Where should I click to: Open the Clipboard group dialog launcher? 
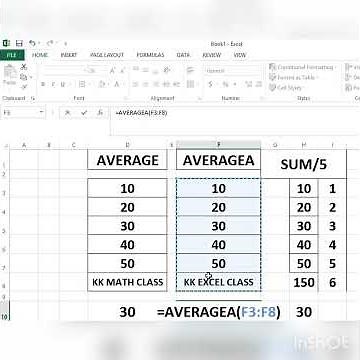[x=33, y=98]
